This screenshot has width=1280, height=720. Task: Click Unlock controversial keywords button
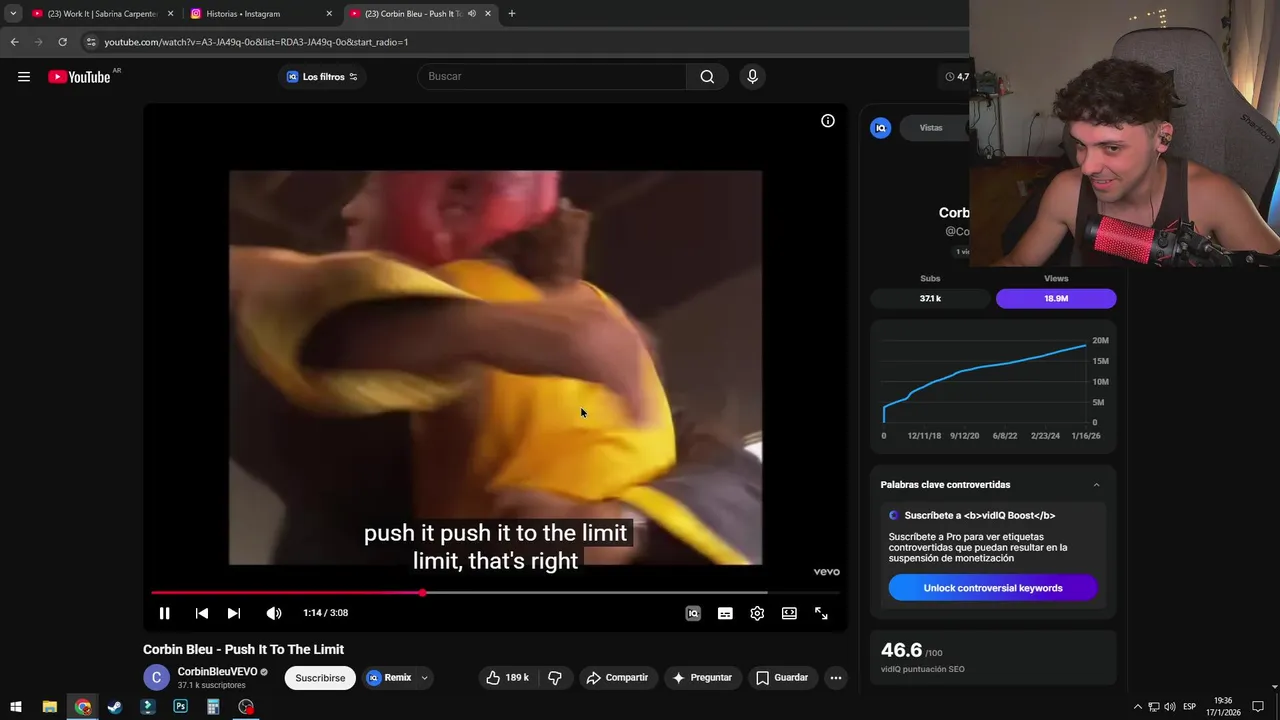(993, 588)
